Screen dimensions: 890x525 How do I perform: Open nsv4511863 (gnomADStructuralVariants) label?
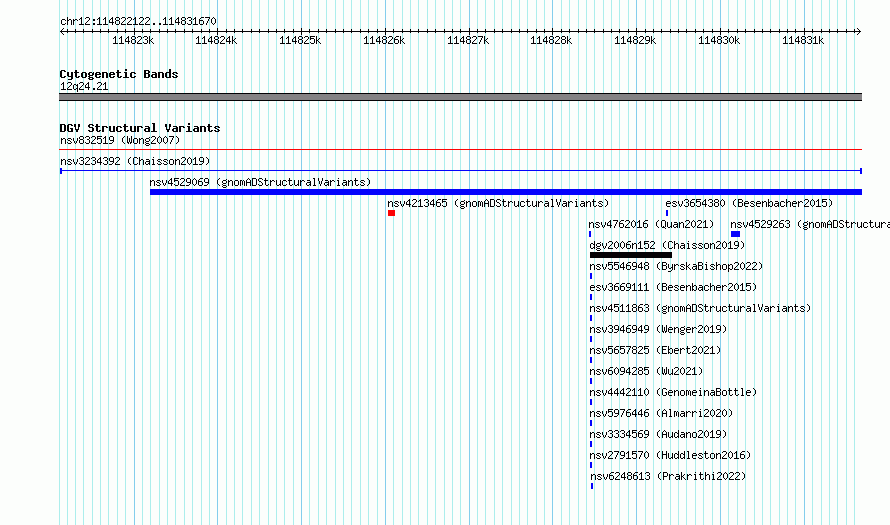point(700,308)
